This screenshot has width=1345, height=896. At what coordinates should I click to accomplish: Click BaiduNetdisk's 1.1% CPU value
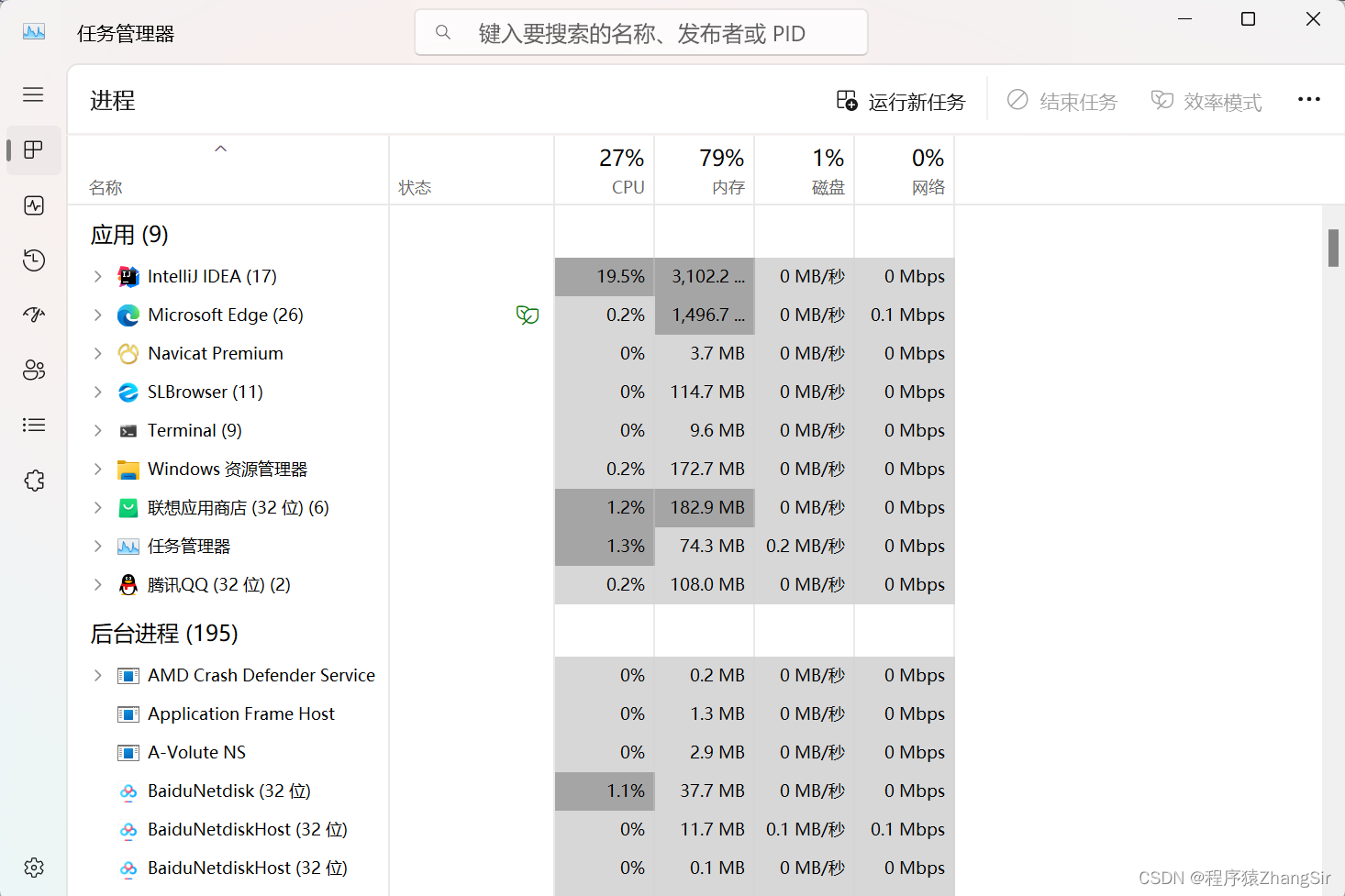[626, 791]
